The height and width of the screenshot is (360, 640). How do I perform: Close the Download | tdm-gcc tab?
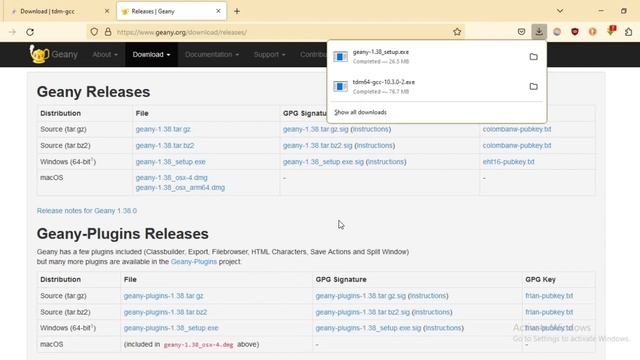[107, 11]
